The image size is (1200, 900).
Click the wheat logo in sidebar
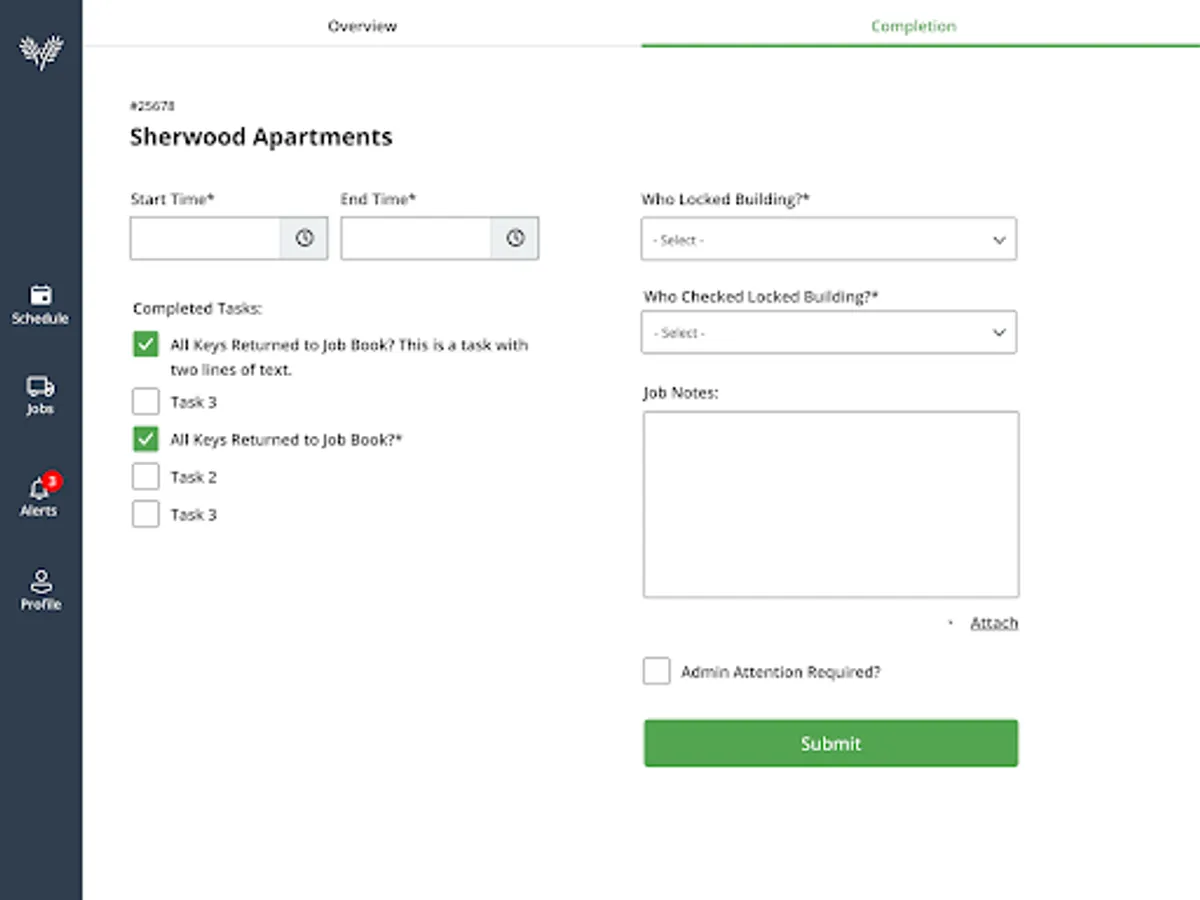[x=41, y=52]
